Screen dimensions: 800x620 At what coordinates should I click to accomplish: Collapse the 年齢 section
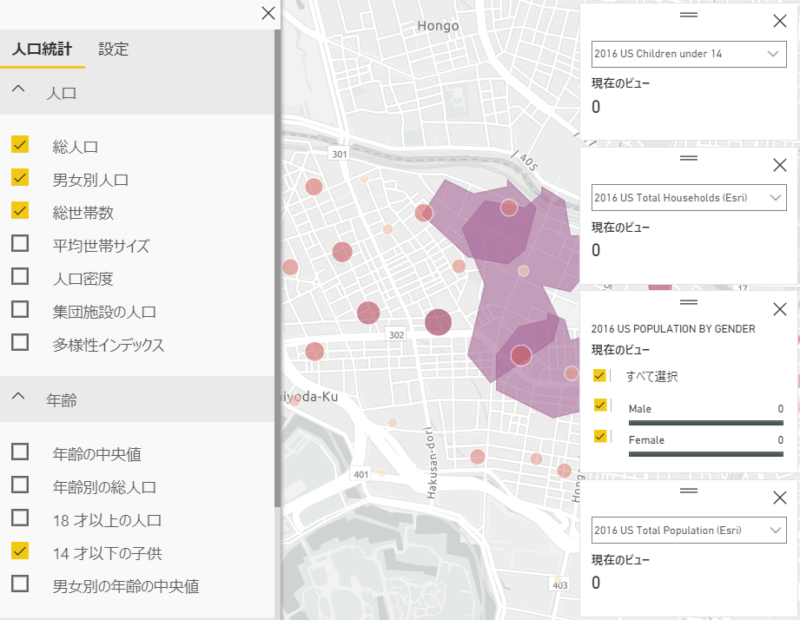pyautogui.click(x=18, y=396)
